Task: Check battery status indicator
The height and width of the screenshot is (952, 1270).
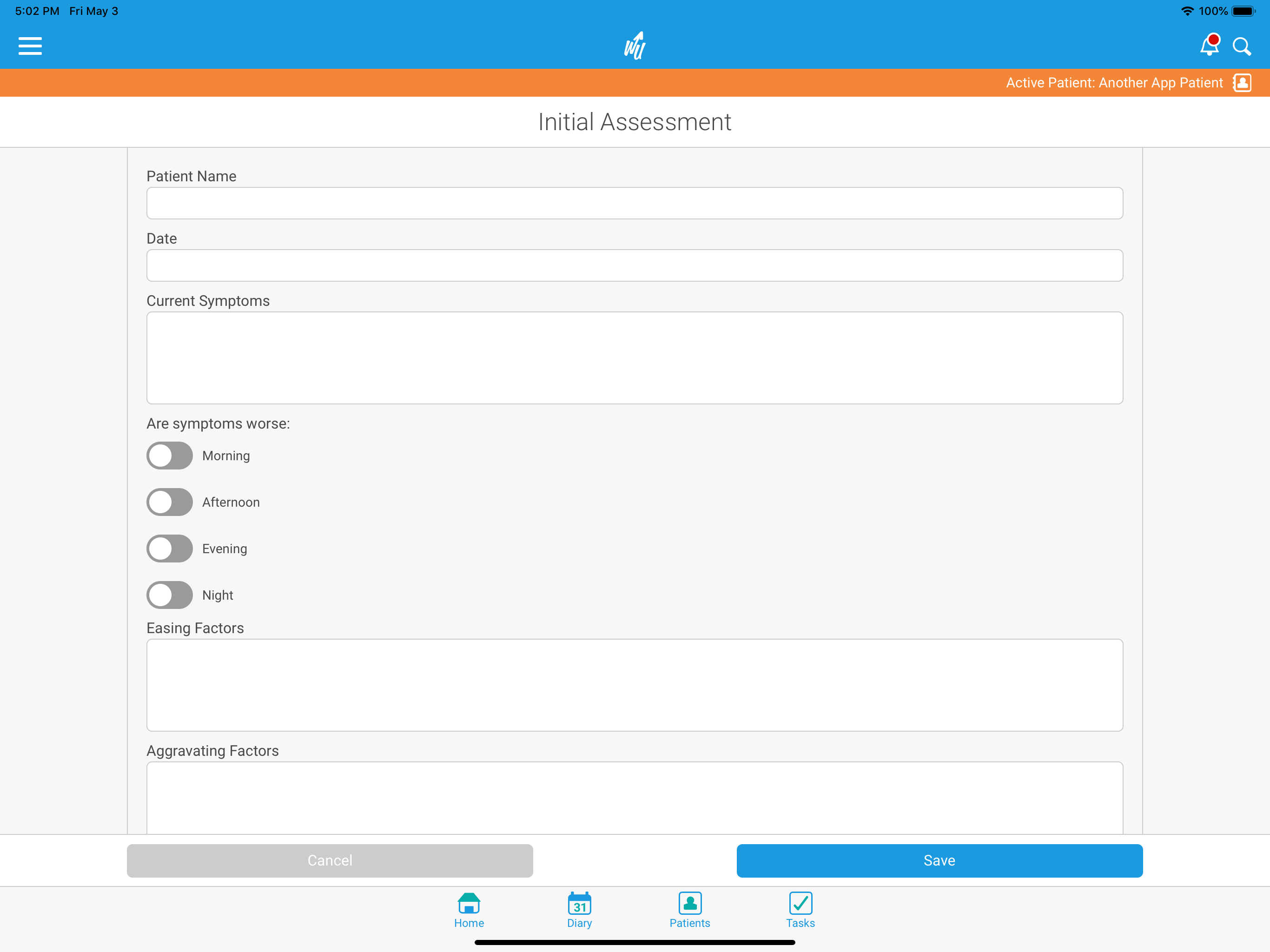Action: (1243, 11)
